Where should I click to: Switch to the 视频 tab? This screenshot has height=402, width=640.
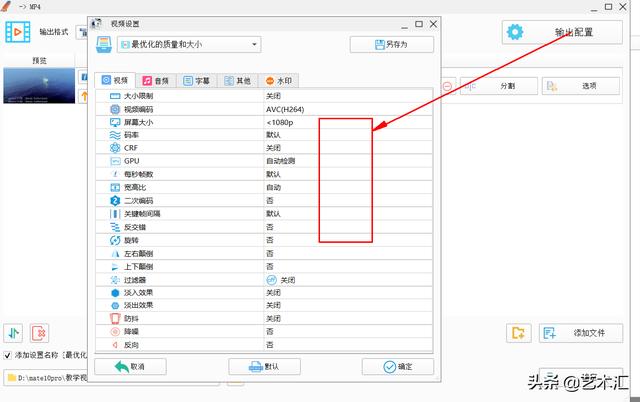point(115,80)
